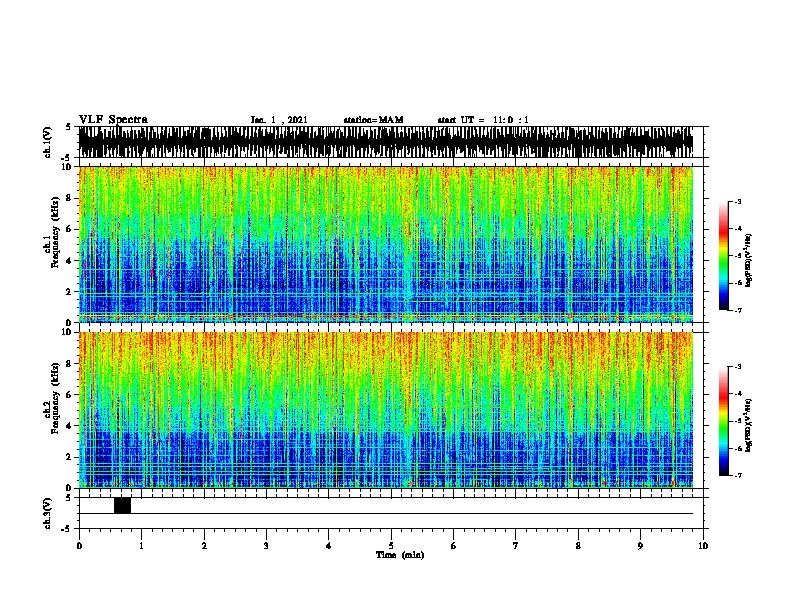
Task: Click the black pulse block in ch.3 panel
Action: pyautogui.click(x=122, y=505)
